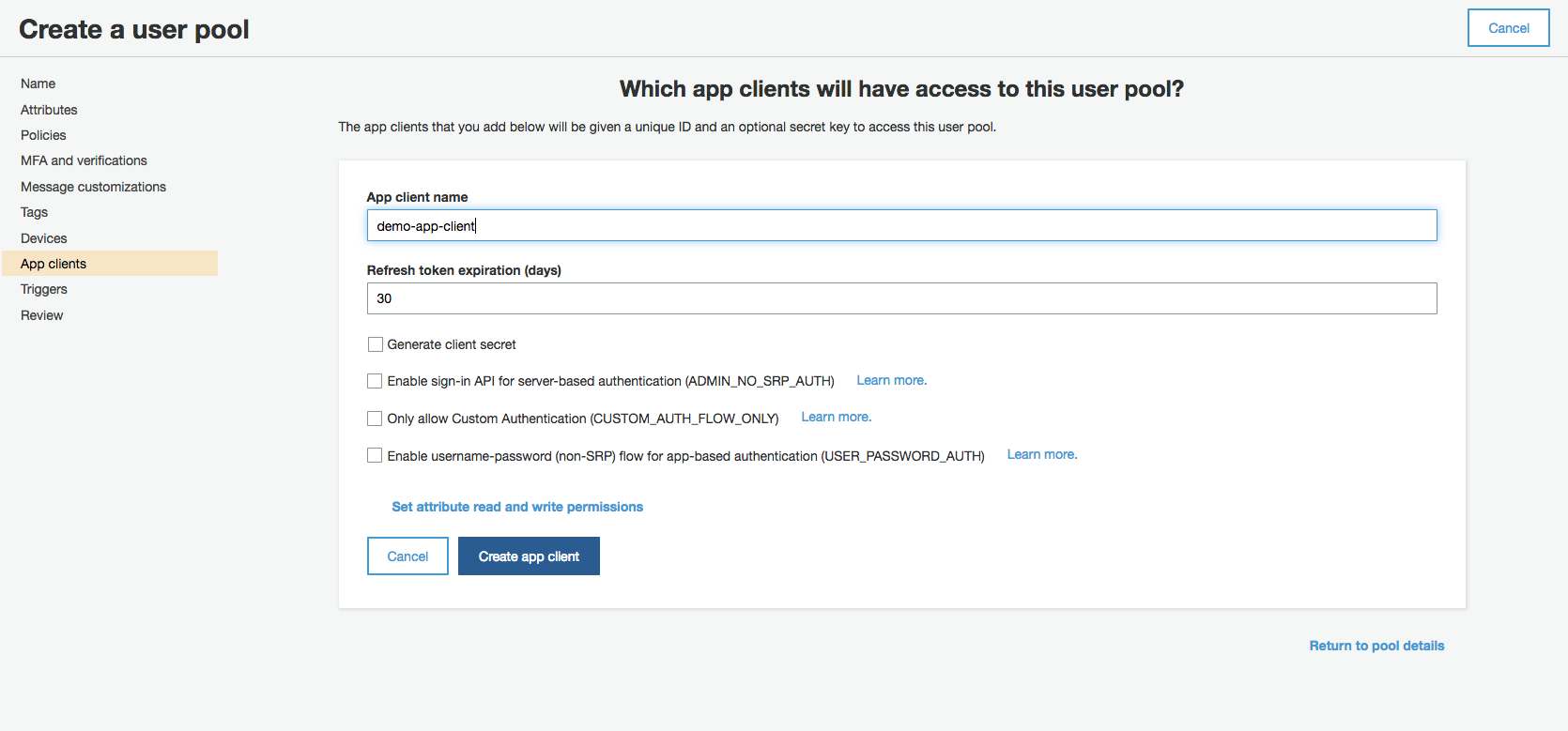Screen dimensions: 1568x731
Task: Navigate to MFA and verifications
Action: click(84, 160)
